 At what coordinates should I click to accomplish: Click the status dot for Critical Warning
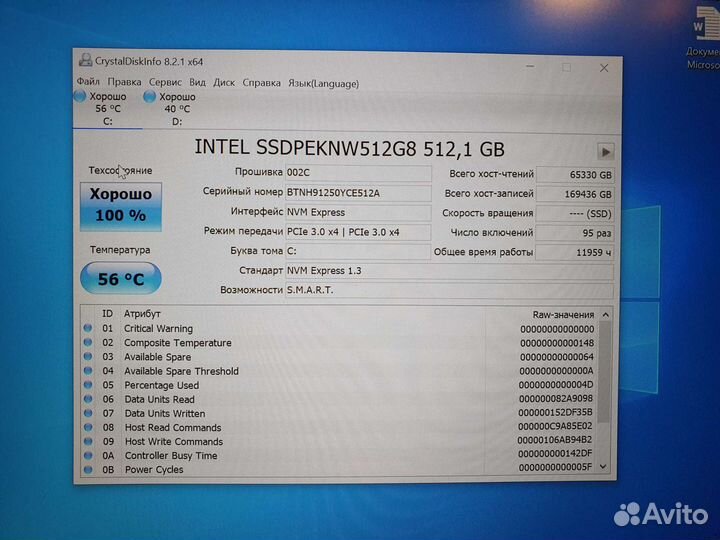pyautogui.click(x=88, y=328)
